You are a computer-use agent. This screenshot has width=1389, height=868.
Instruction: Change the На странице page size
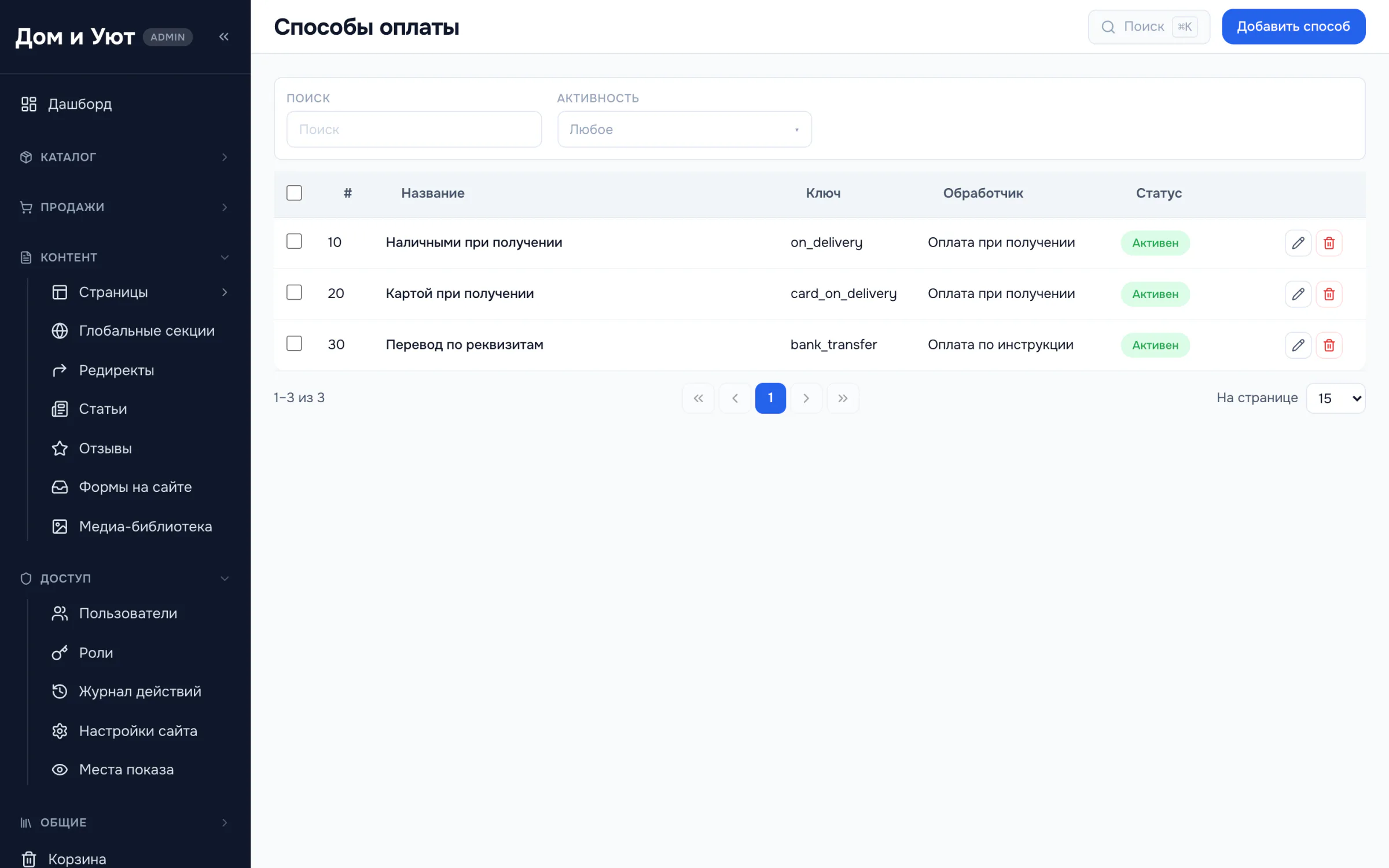tap(1336, 398)
